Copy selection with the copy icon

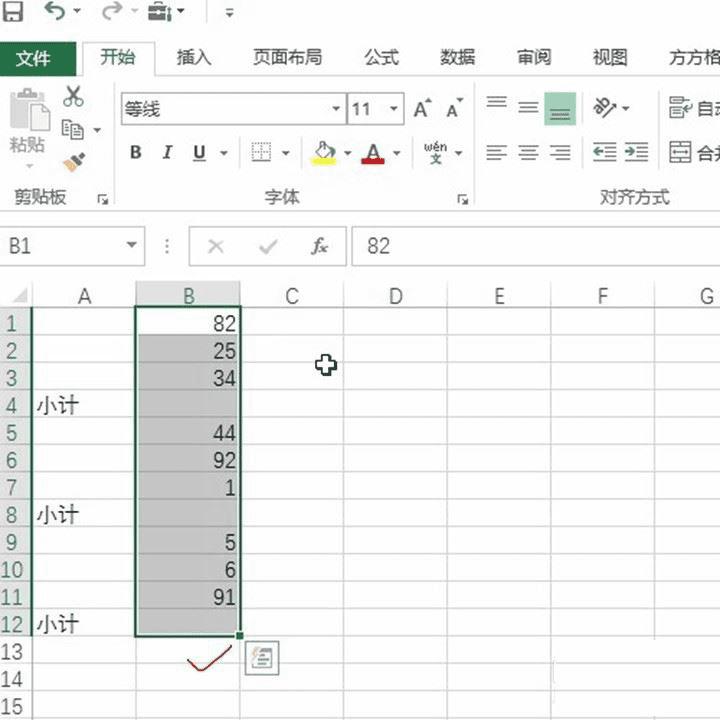[73, 129]
